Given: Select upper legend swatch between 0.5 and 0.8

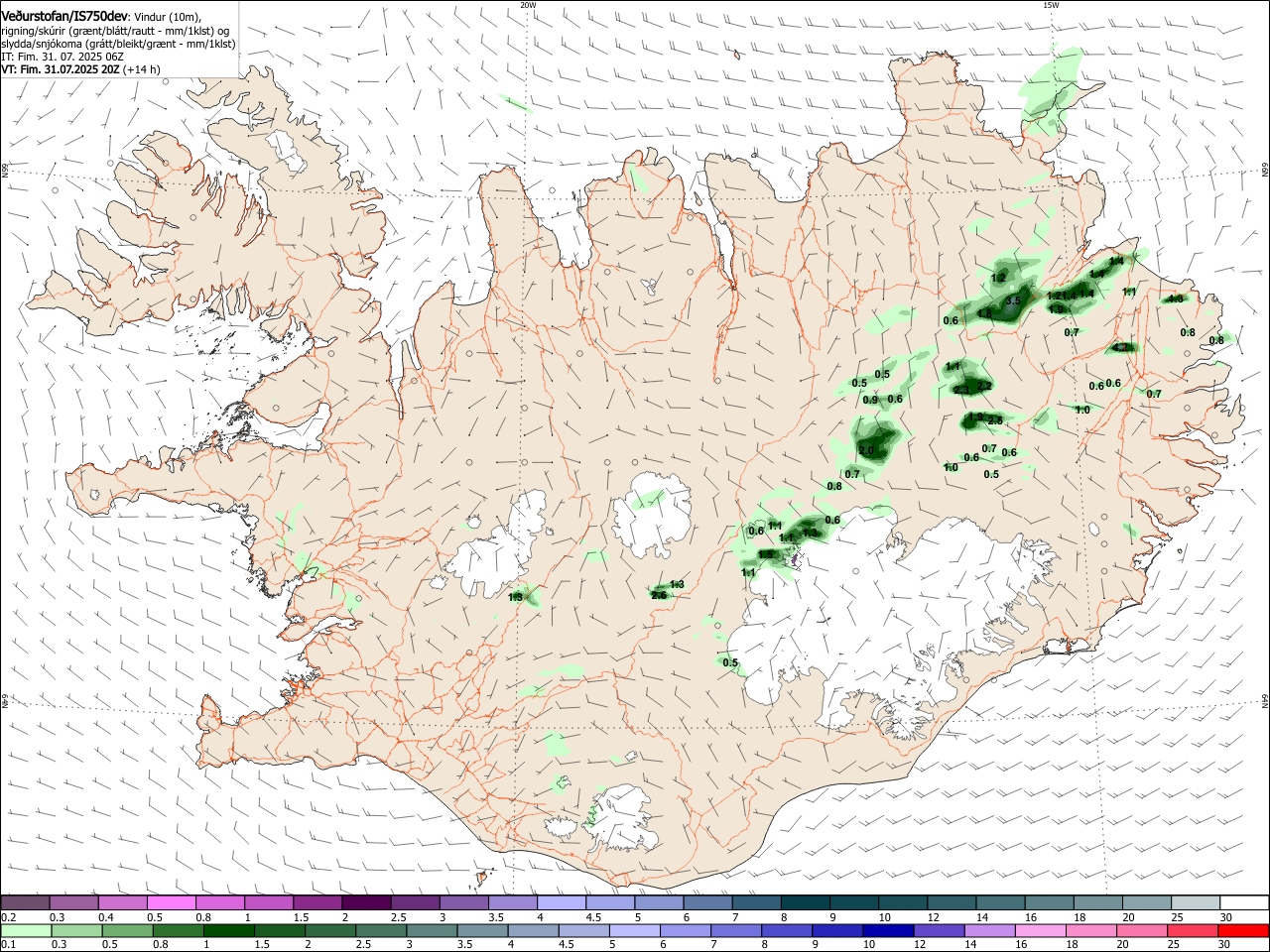Looking at the screenshot, I should click(172, 903).
